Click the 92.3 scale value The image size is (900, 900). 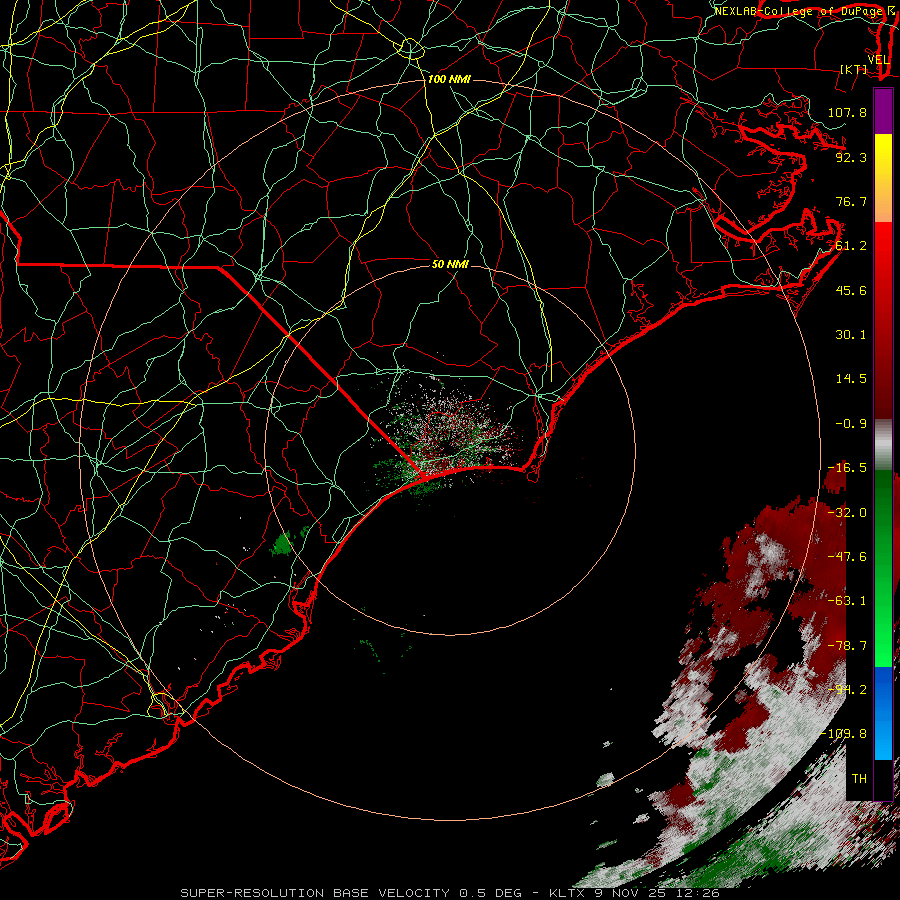(851, 157)
